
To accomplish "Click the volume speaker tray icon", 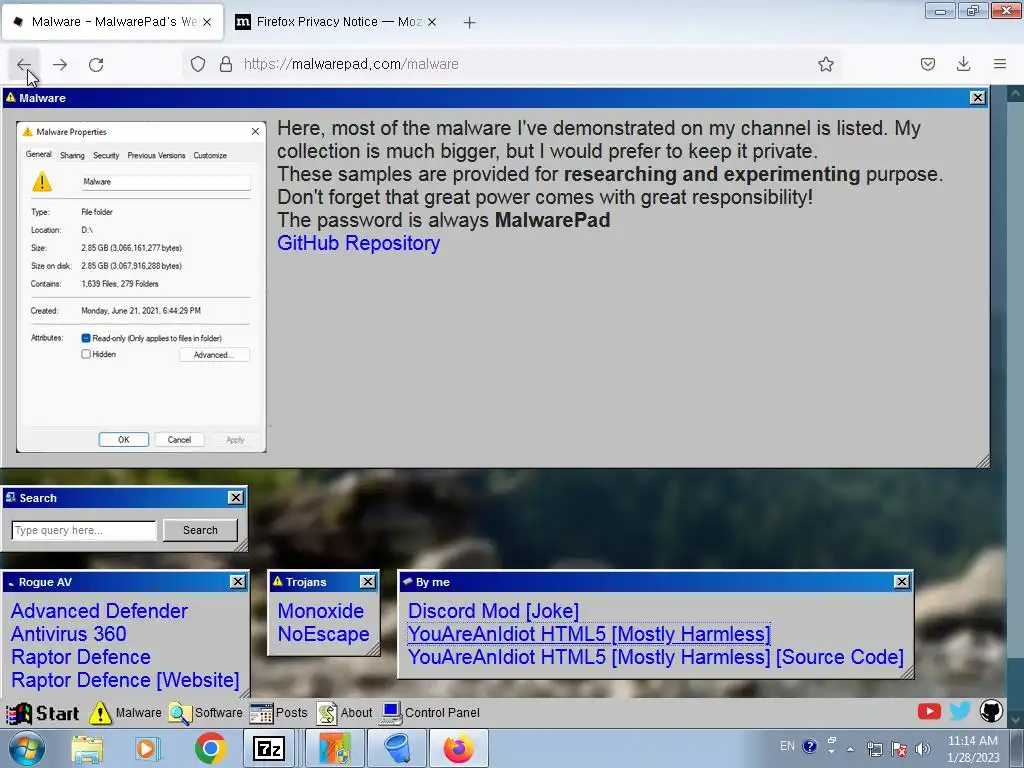I will tap(923, 748).
